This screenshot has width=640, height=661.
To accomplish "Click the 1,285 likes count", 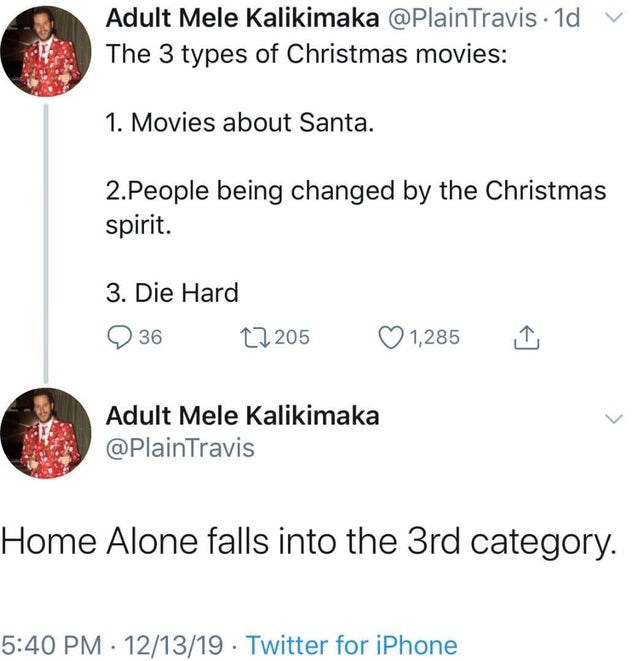I will [435, 338].
